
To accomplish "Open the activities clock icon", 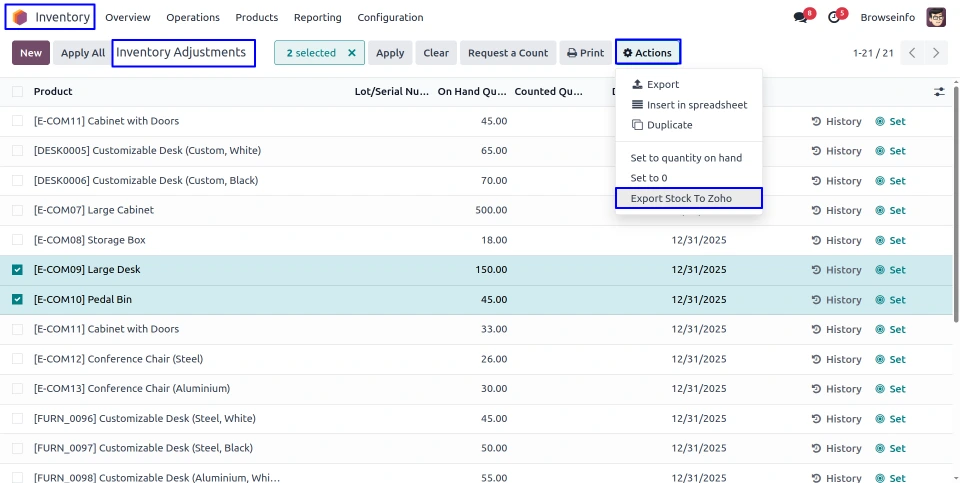I will pyautogui.click(x=834, y=18).
